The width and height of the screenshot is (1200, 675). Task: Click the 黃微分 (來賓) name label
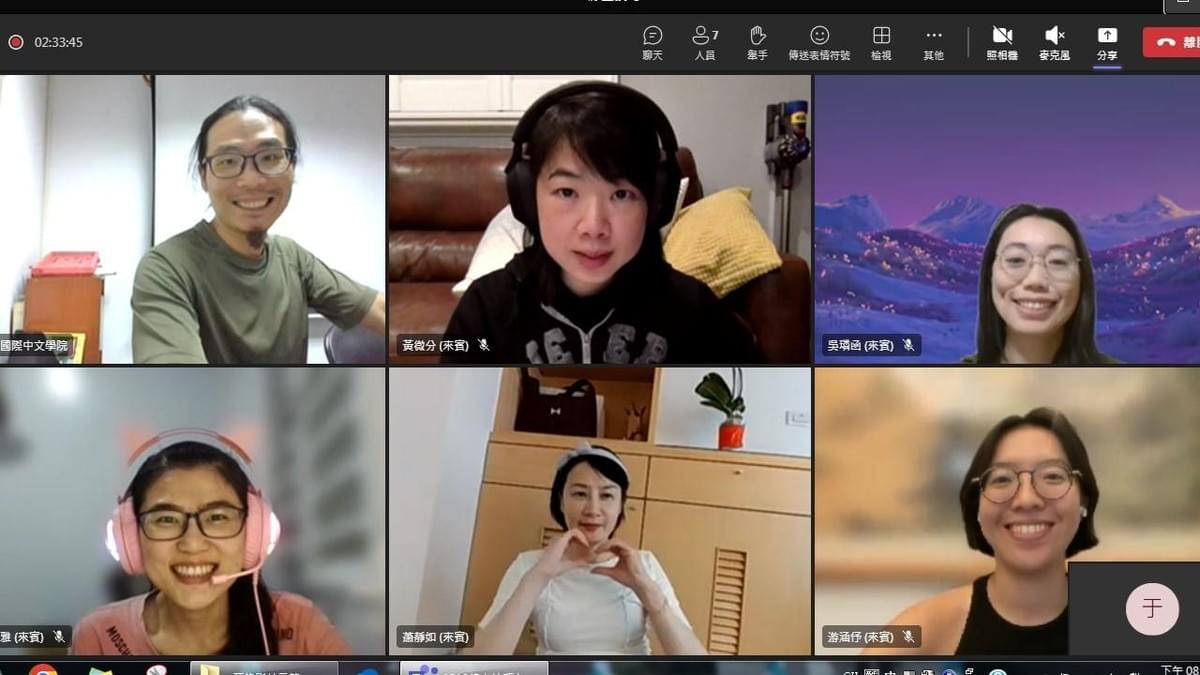pos(435,345)
